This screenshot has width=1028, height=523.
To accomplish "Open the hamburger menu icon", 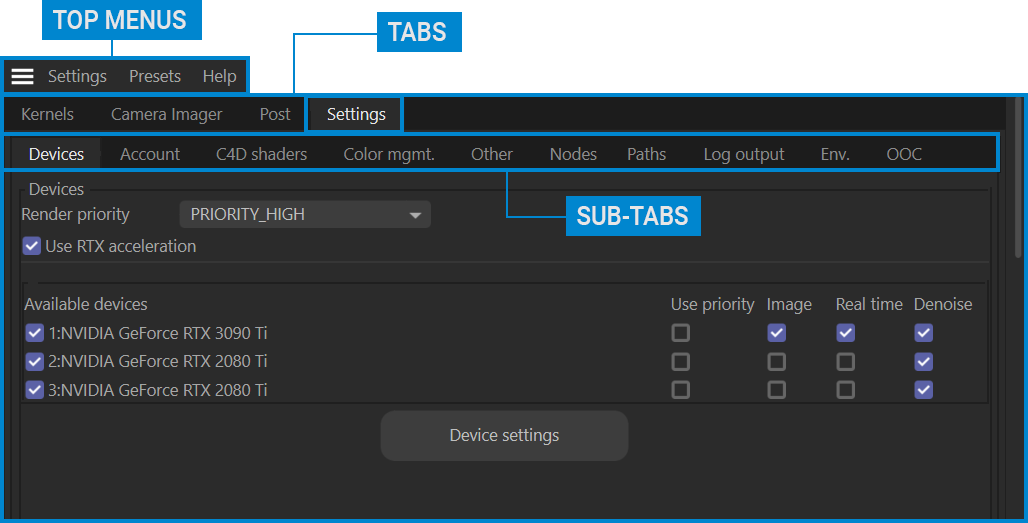I will [23, 77].
